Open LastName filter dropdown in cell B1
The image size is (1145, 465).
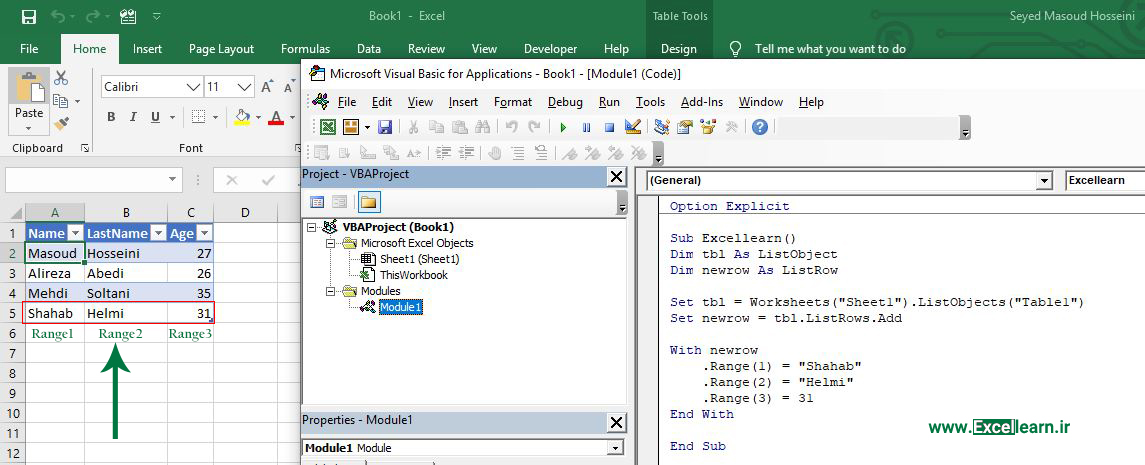158,234
